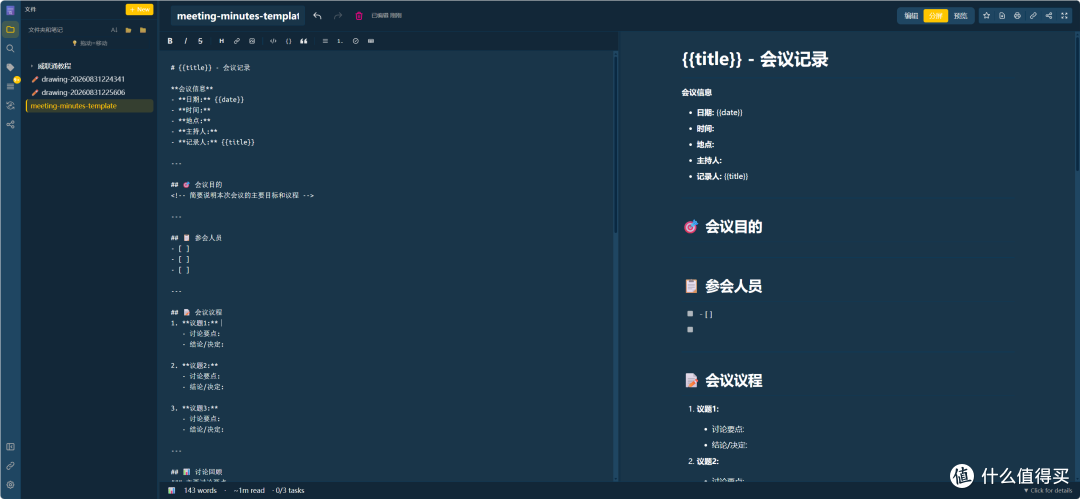Insert a link from the formatting toolbar
The height and width of the screenshot is (499, 1080).
236,41
